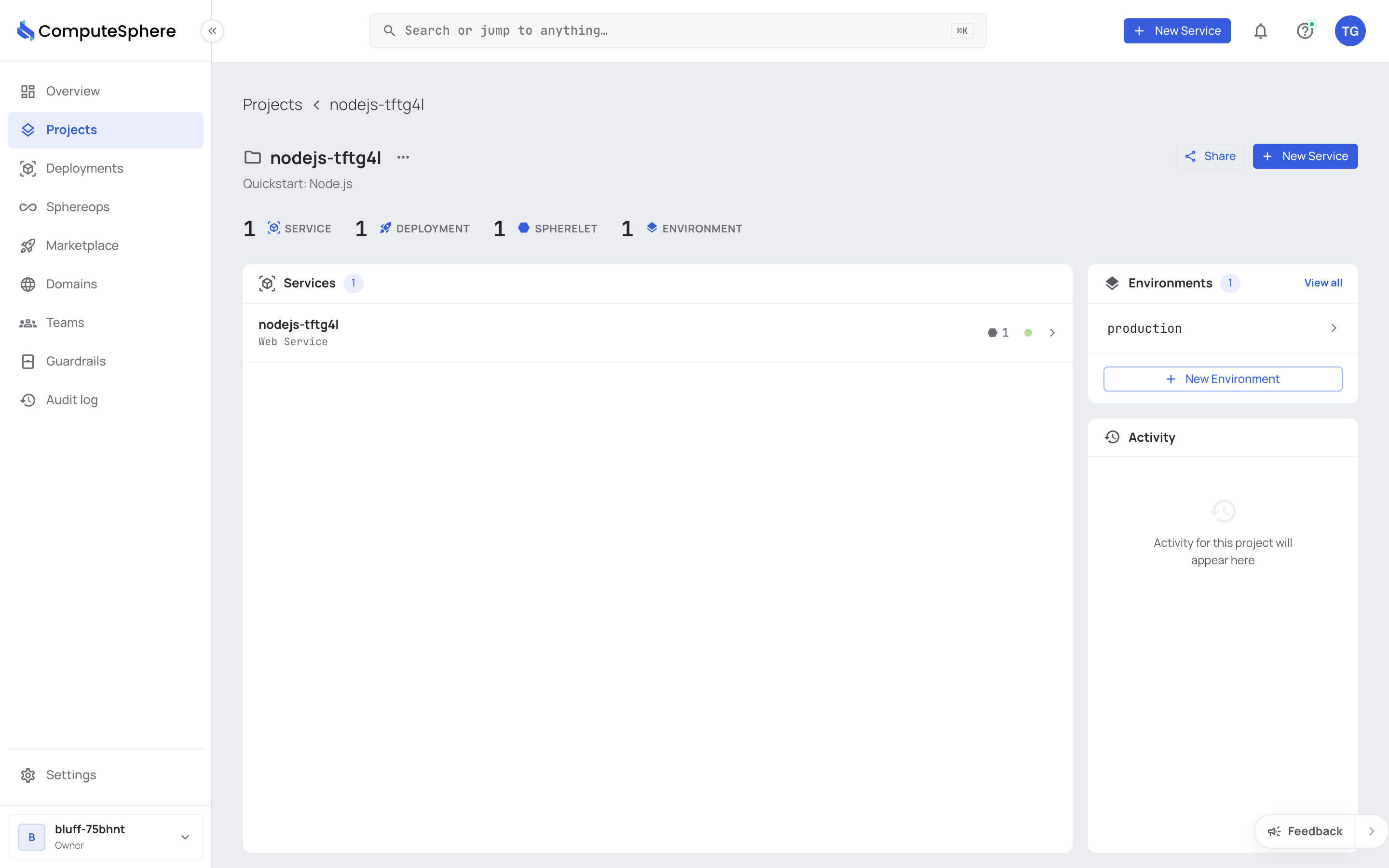Share the nodejs-tftg4l project
The width and height of the screenshot is (1389, 868).
1210,156
